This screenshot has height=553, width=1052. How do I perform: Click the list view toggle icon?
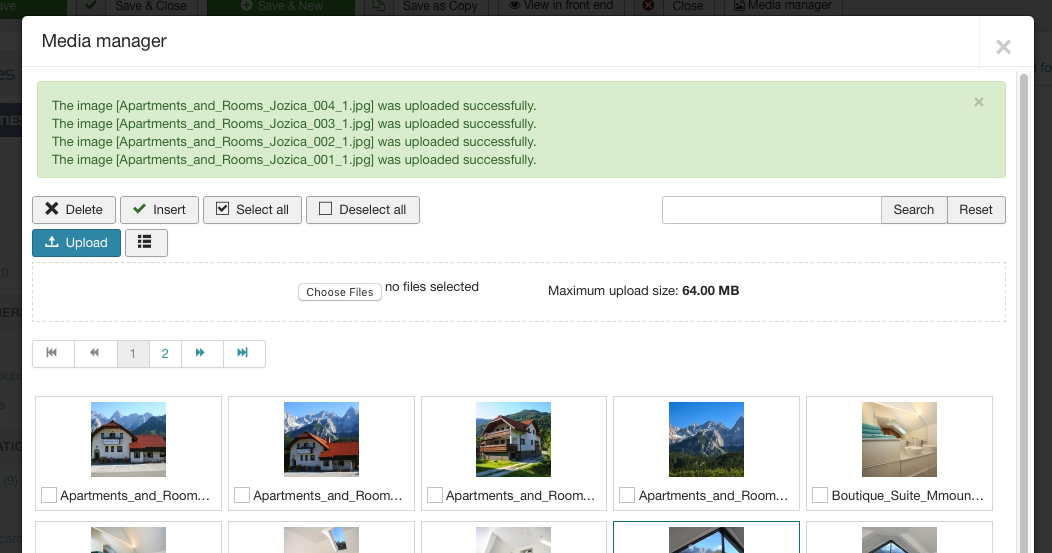click(146, 242)
